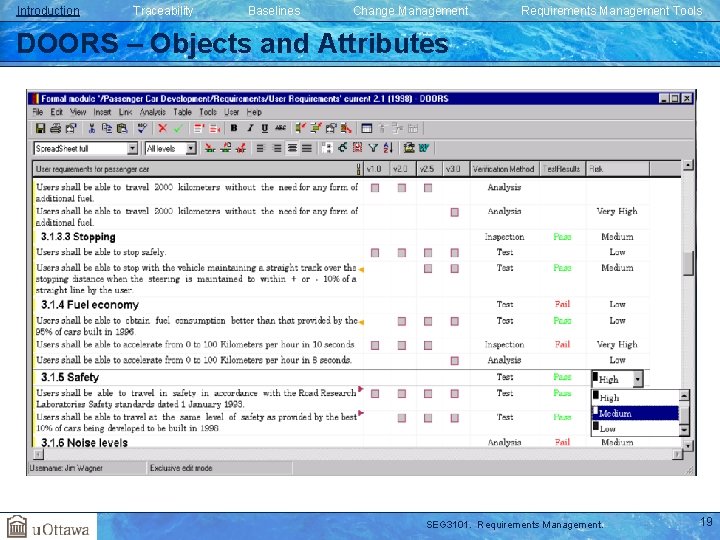Open the Insert menu
Viewport: 720px width, 540px height.
coord(102,112)
